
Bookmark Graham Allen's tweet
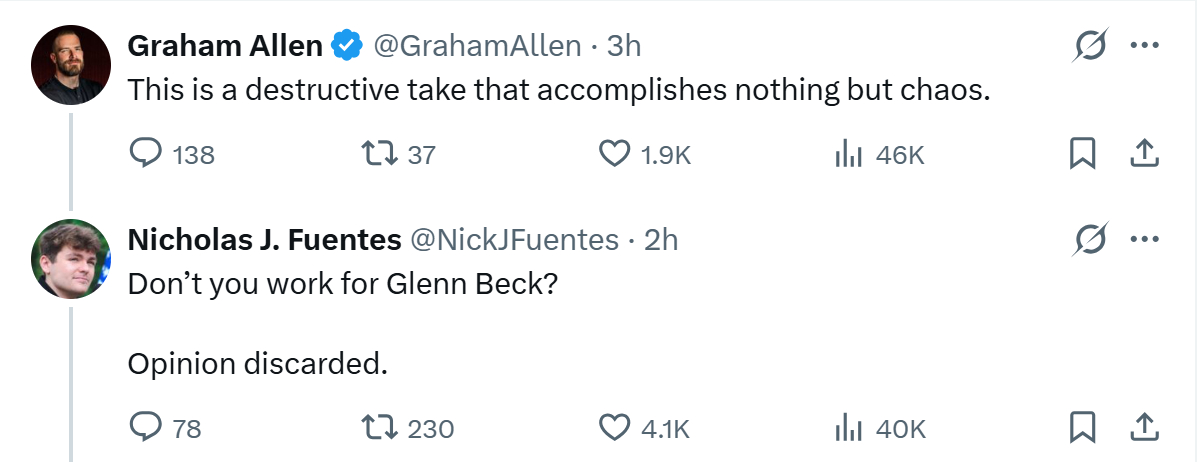click(x=1082, y=154)
